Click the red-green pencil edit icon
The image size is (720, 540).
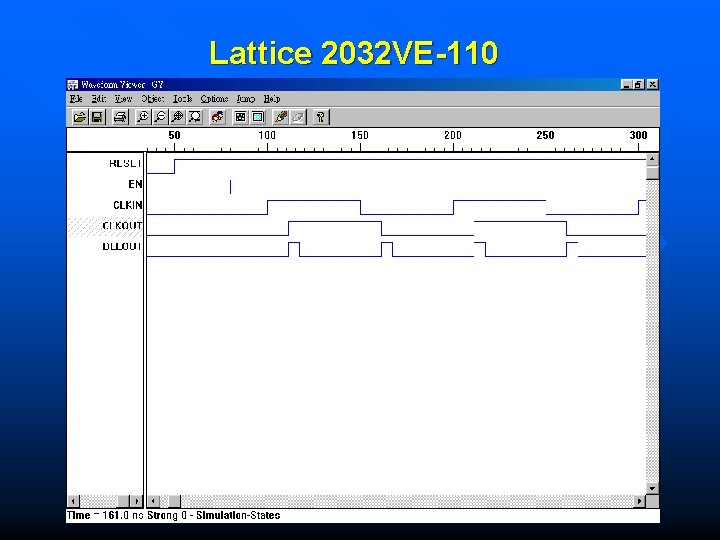[281, 117]
